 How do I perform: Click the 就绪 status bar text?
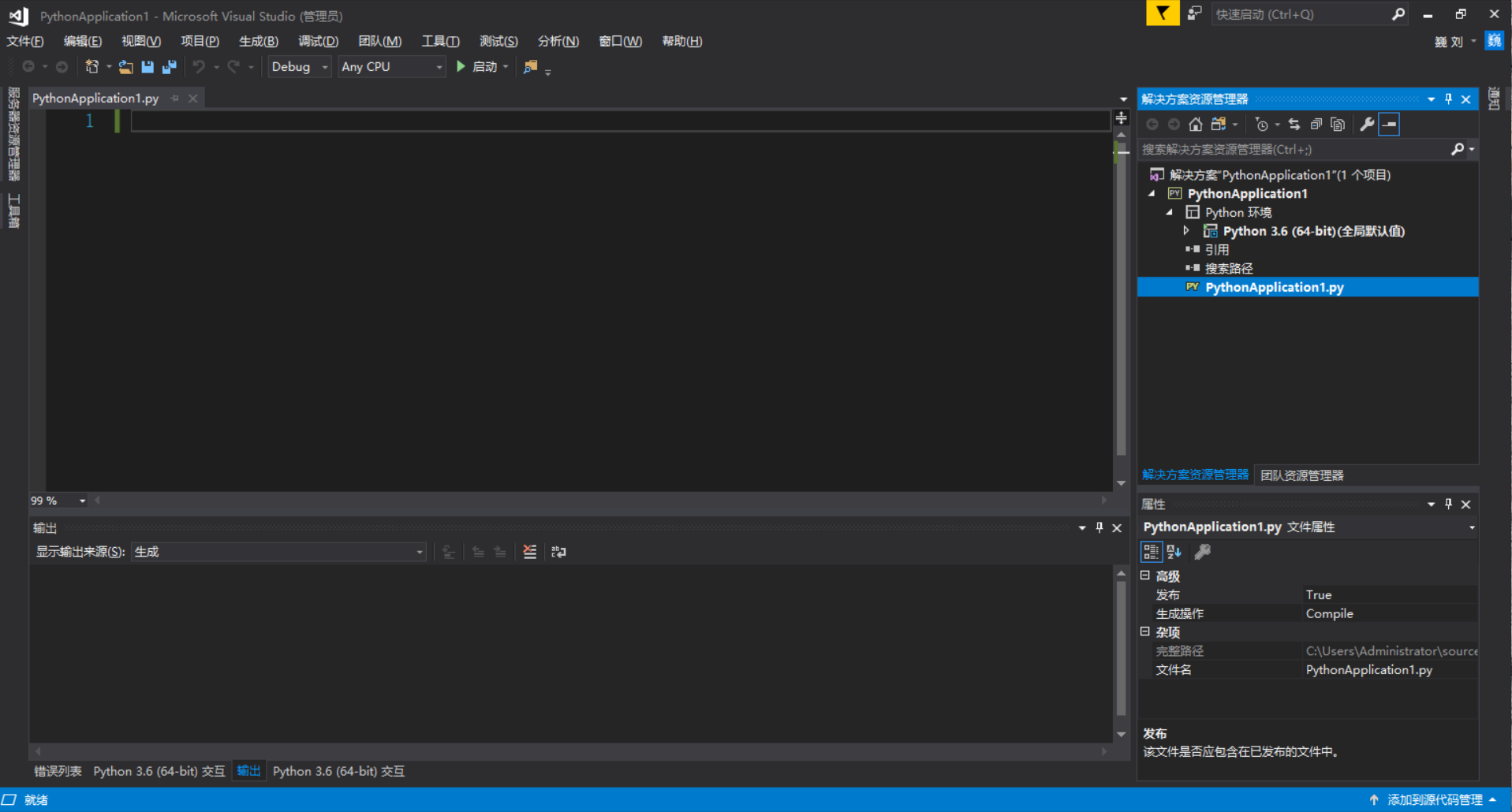(x=36, y=800)
